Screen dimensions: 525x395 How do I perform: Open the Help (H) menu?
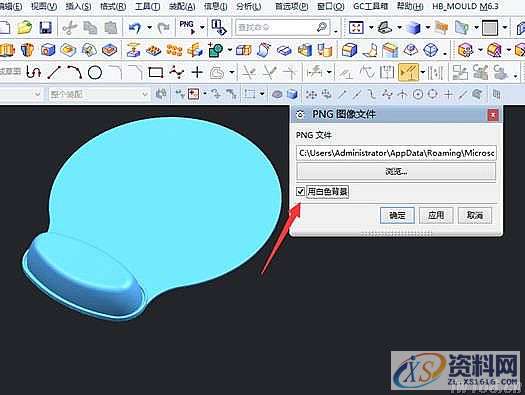pyautogui.click(x=410, y=6)
